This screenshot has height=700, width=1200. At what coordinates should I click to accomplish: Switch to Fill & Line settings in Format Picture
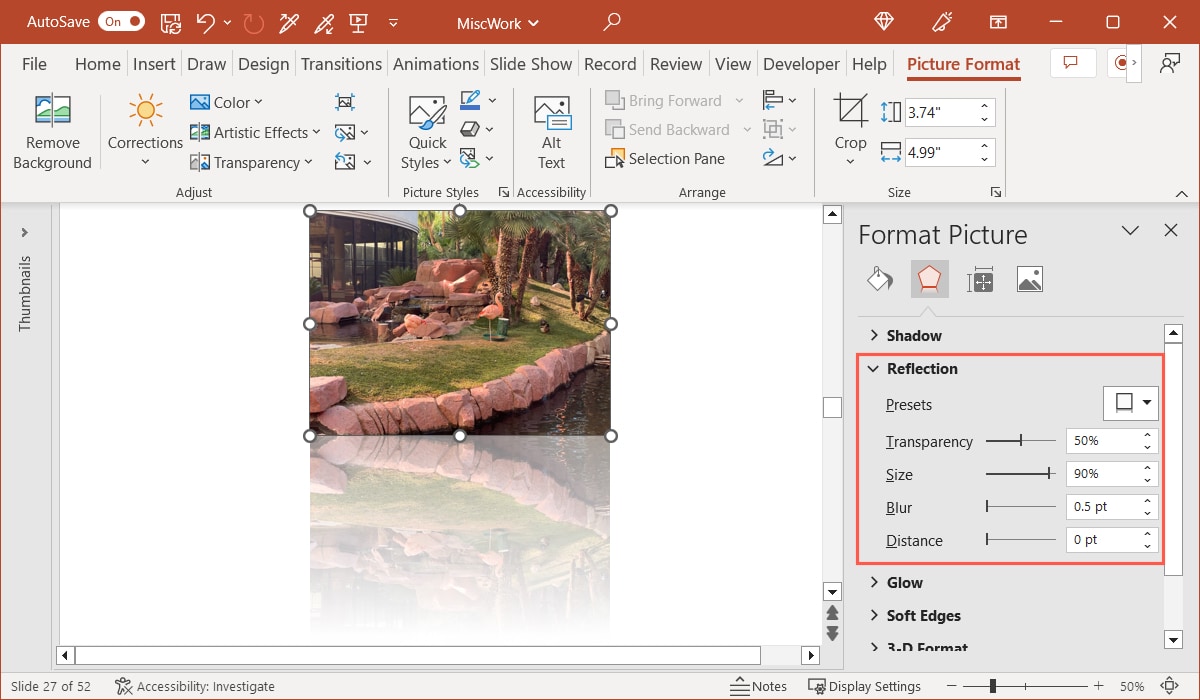coord(879,279)
